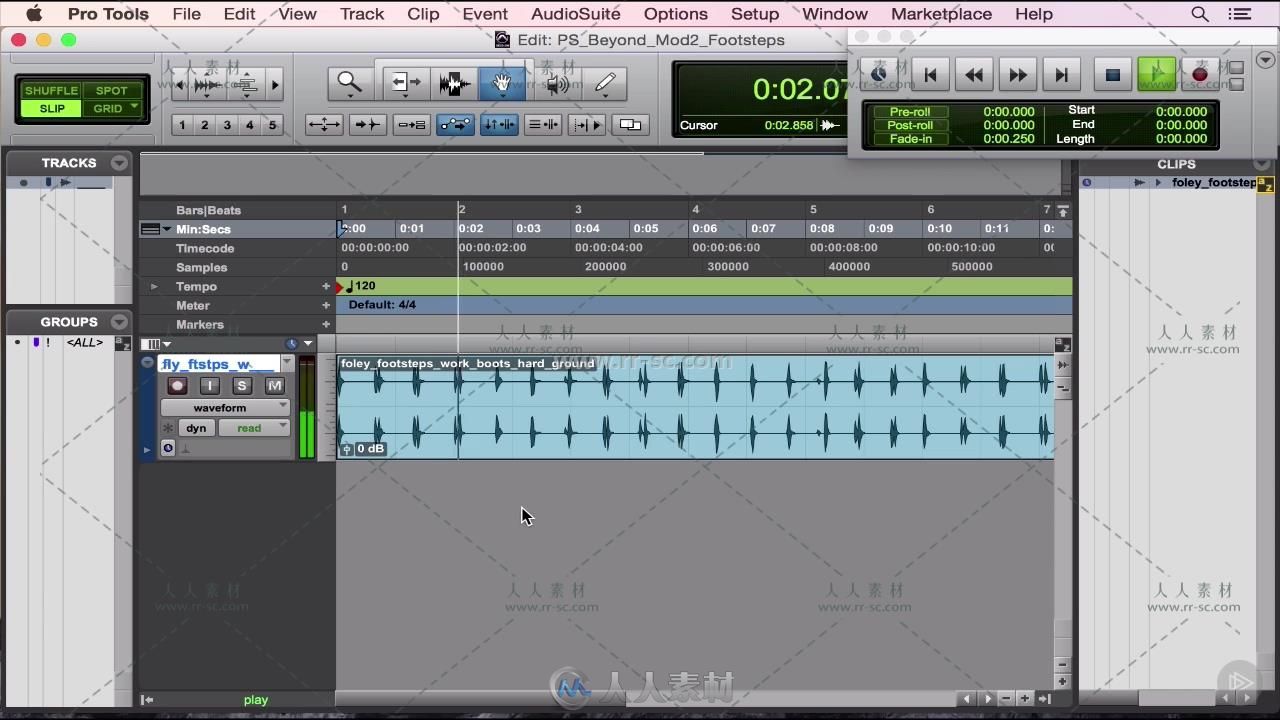Adjust audio waveform zoom height
1280x720 pixels.
tap(207, 85)
